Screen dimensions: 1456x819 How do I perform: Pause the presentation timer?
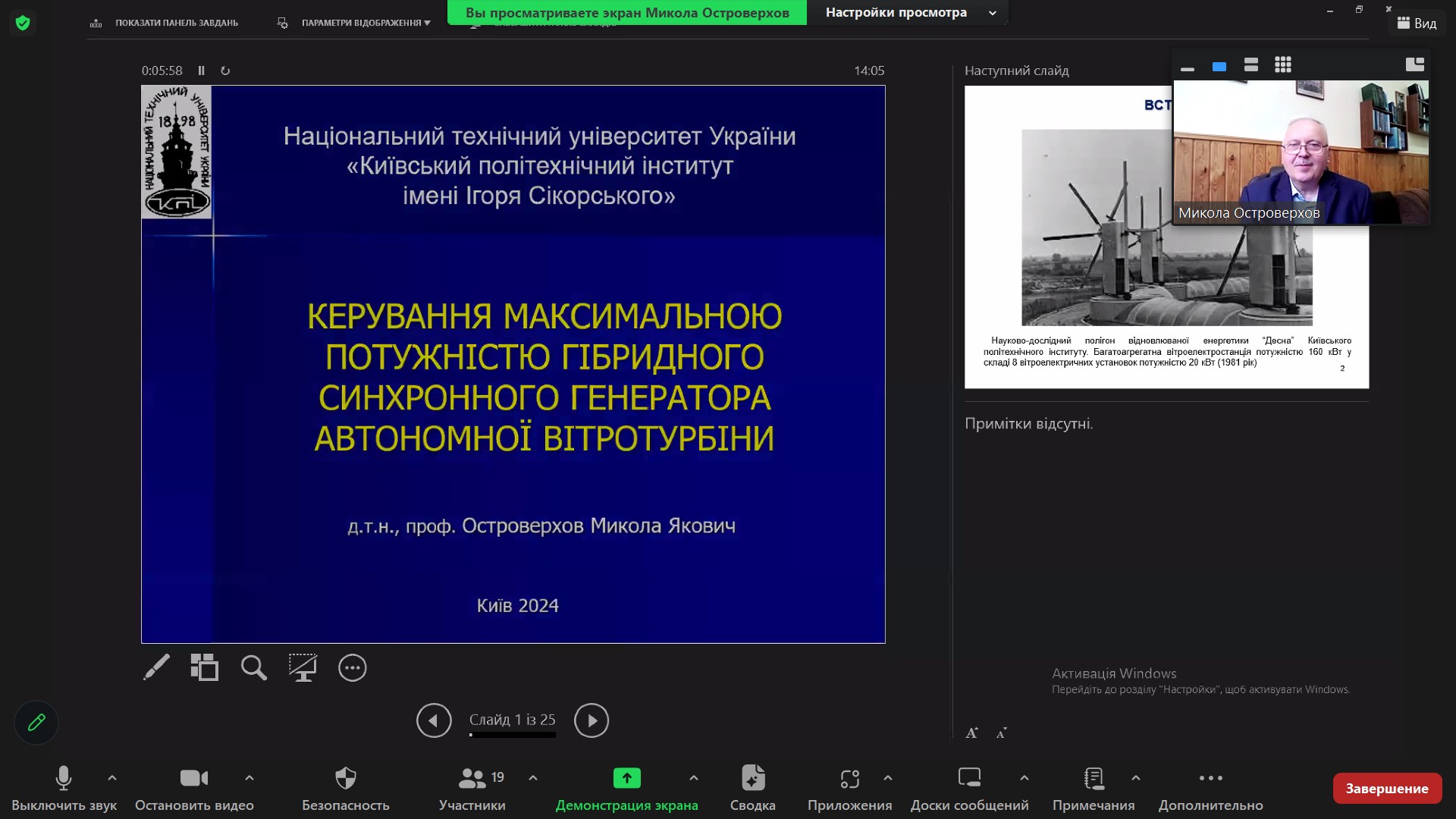coord(201,71)
